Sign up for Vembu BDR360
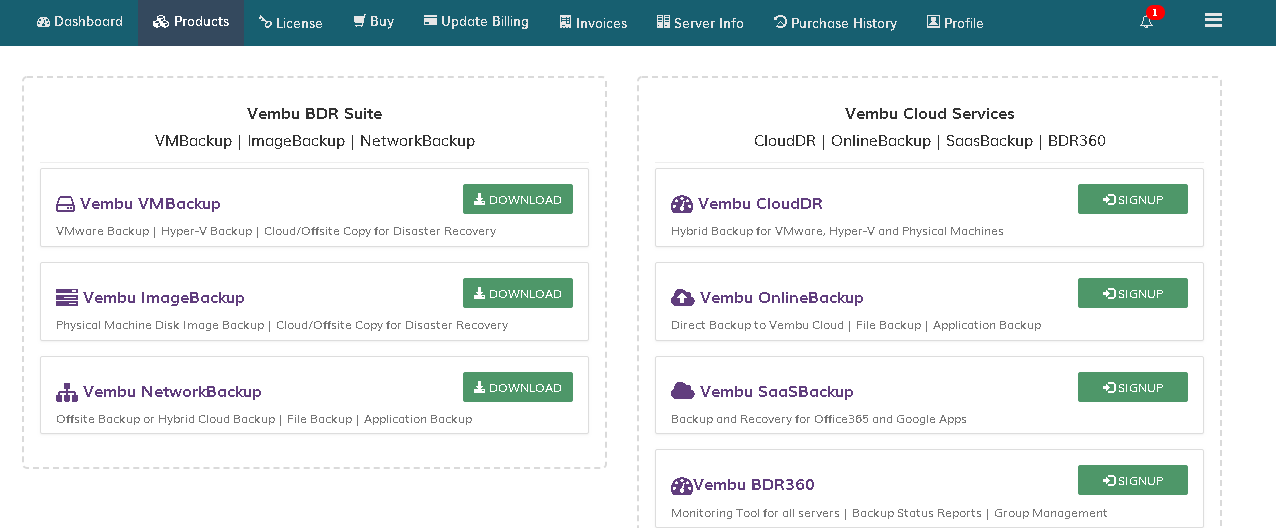The image size is (1276, 528). click(1133, 480)
